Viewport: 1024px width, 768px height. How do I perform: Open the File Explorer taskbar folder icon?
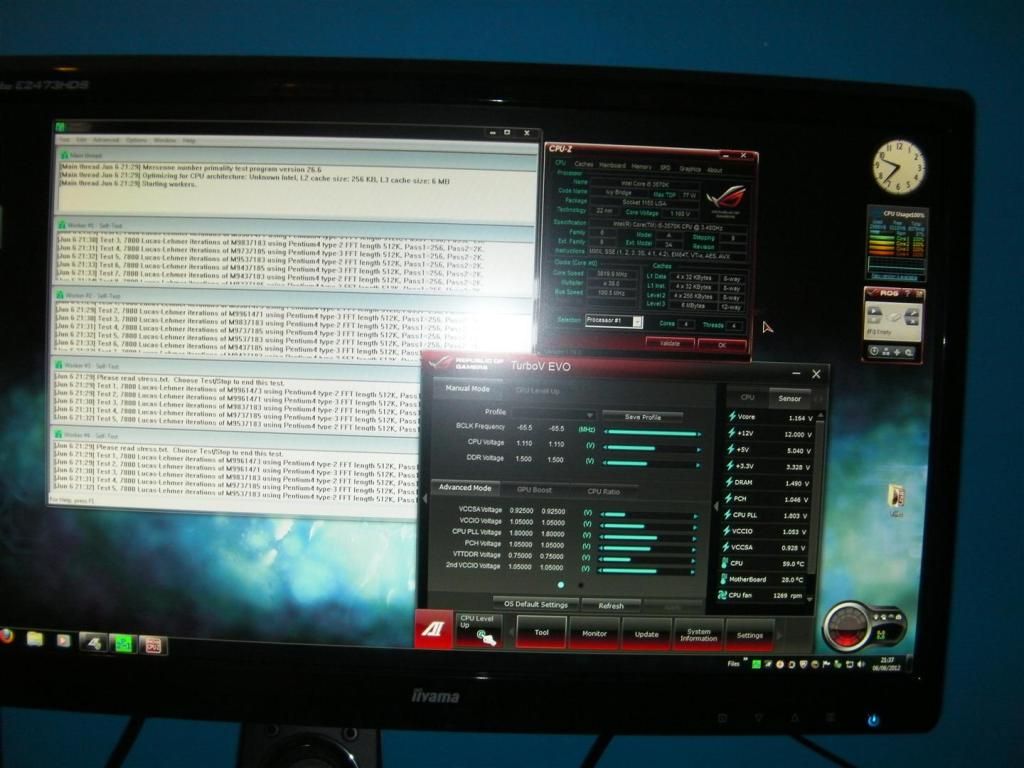pyautogui.click(x=35, y=638)
